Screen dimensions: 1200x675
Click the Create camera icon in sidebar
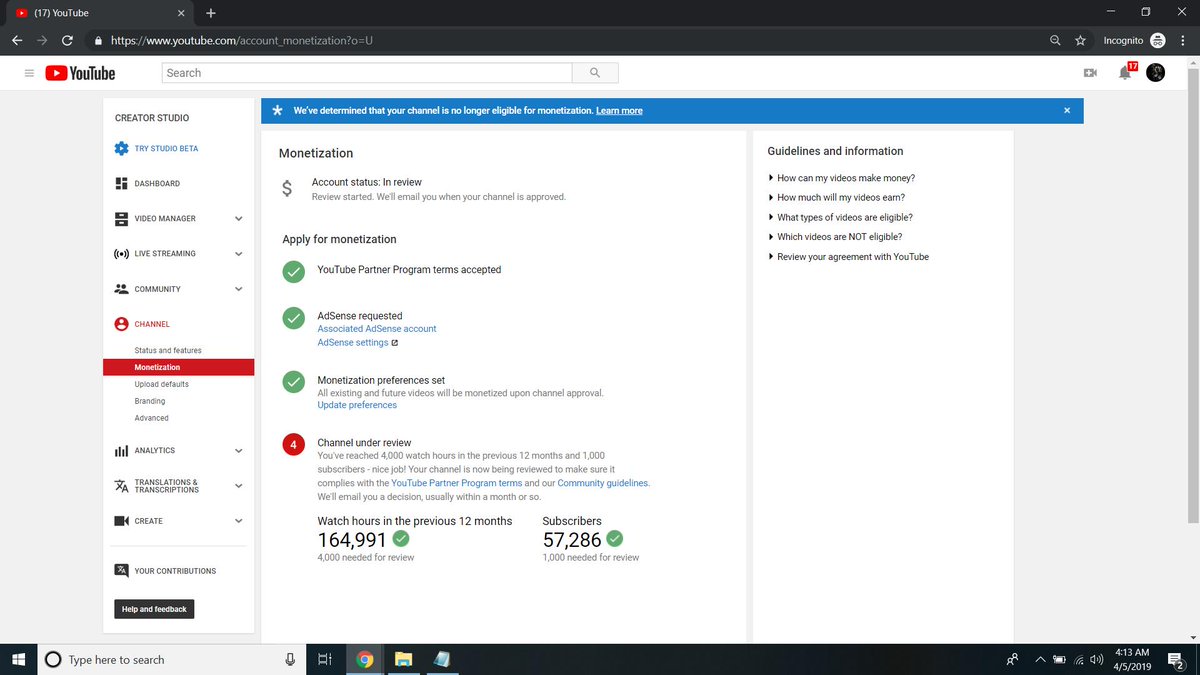coord(121,521)
